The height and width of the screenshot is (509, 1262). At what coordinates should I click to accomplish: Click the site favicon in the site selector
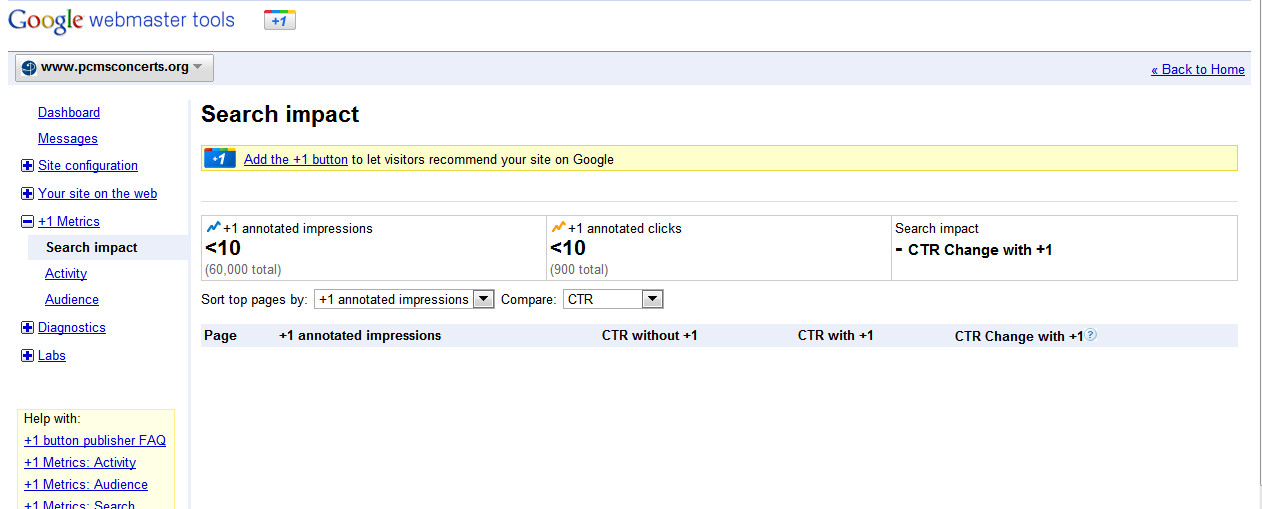coord(29,68)
